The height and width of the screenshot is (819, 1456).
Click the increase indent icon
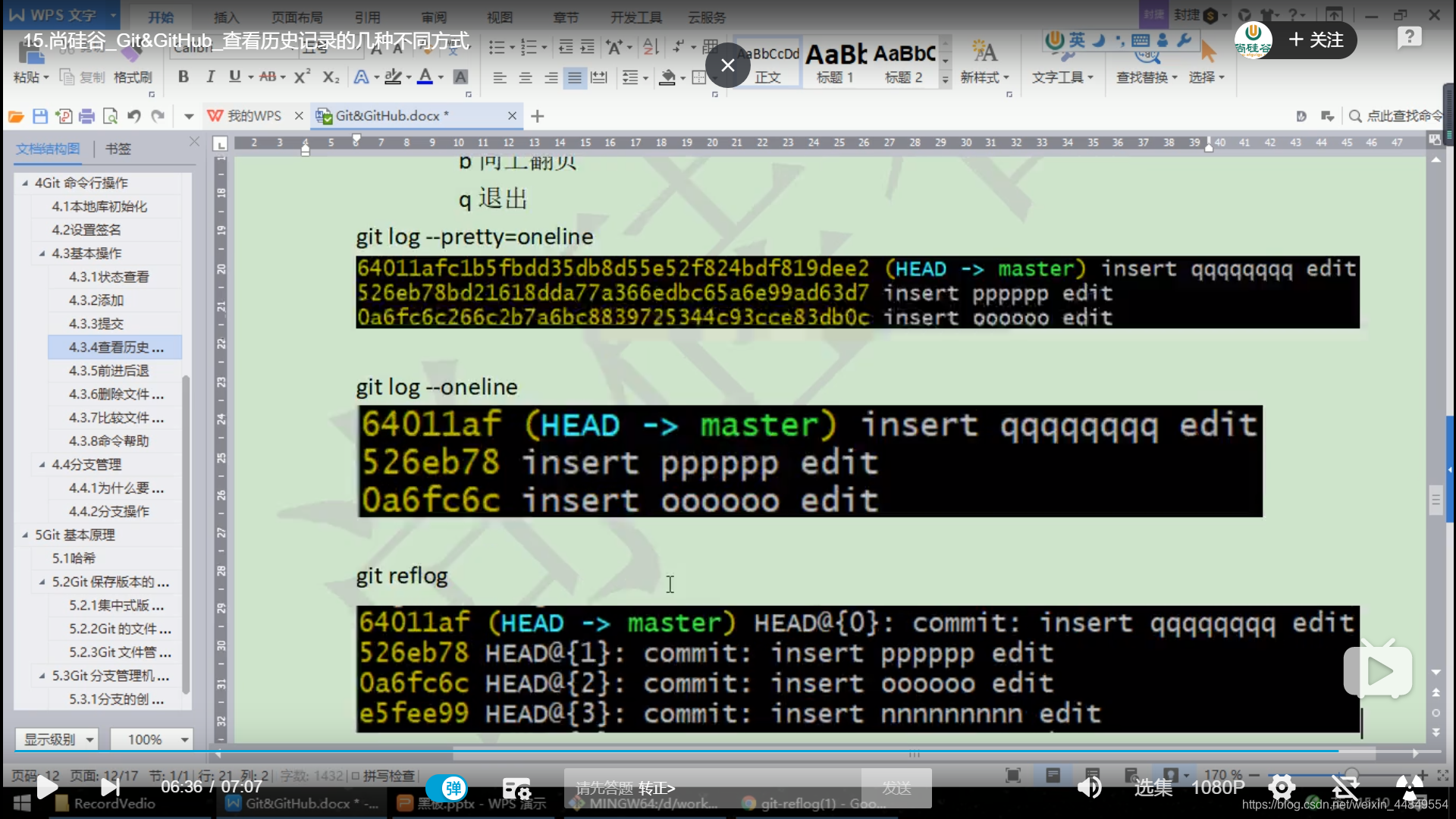tap(588, 47)
